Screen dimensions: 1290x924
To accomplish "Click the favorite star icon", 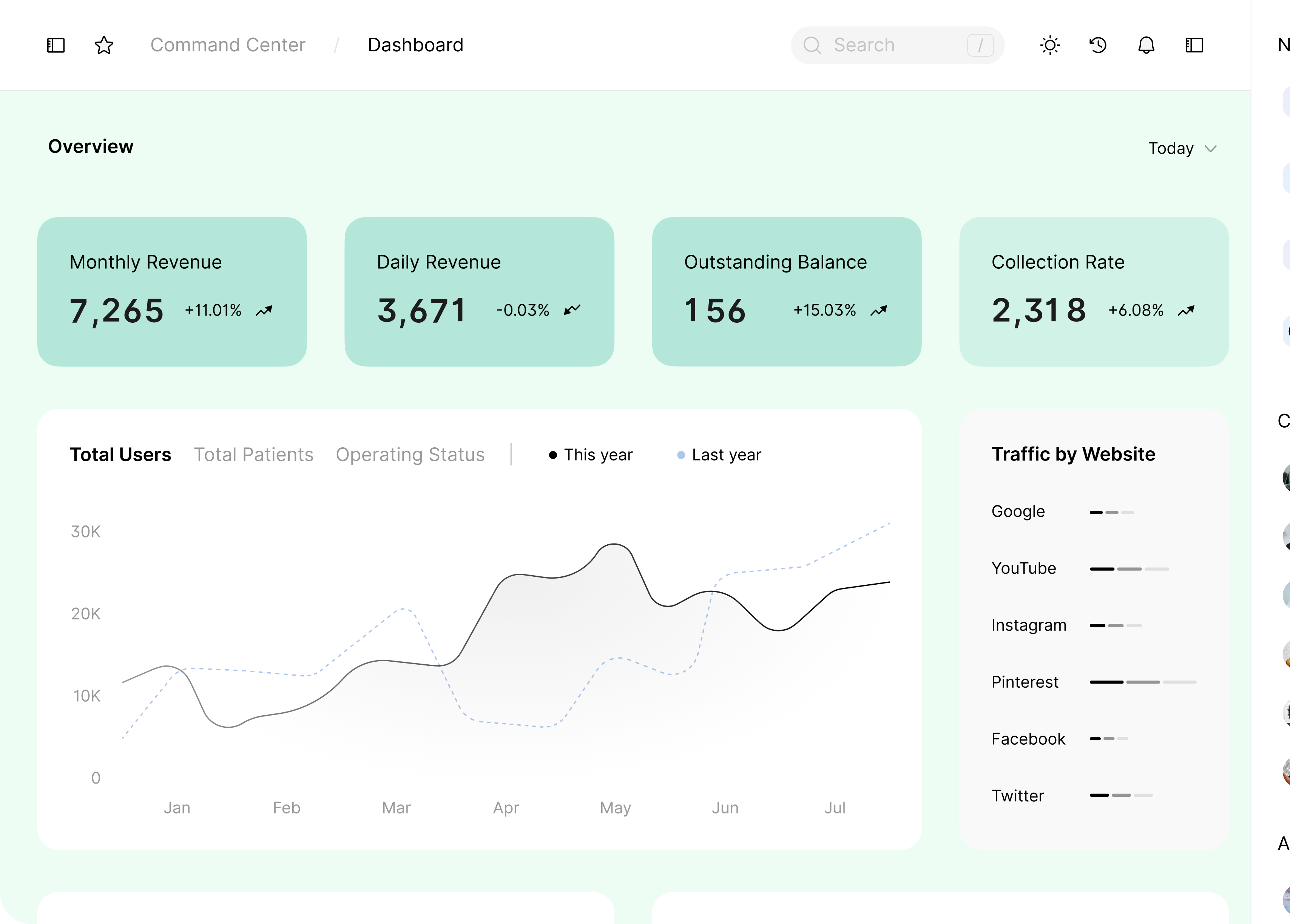I will pyautogui.click(x=103, y=45).
